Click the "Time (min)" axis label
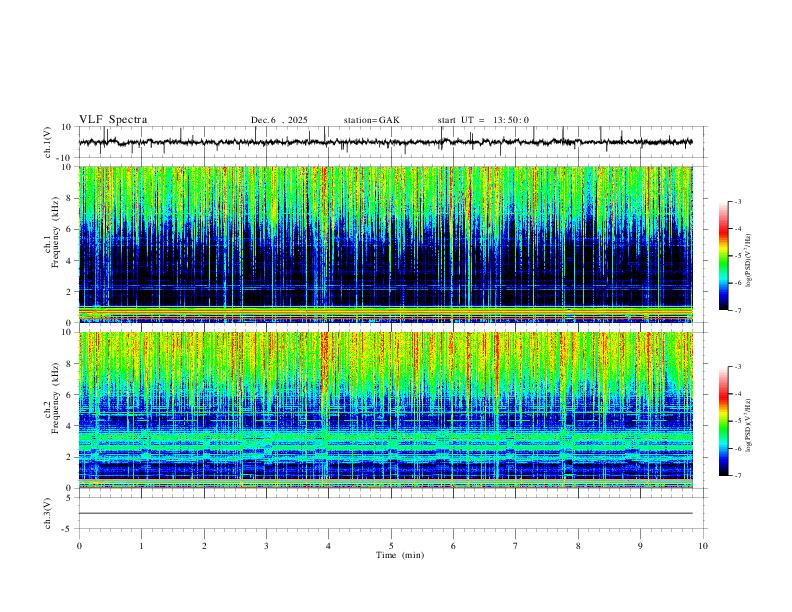792x612 pixels. coord(400,555)
